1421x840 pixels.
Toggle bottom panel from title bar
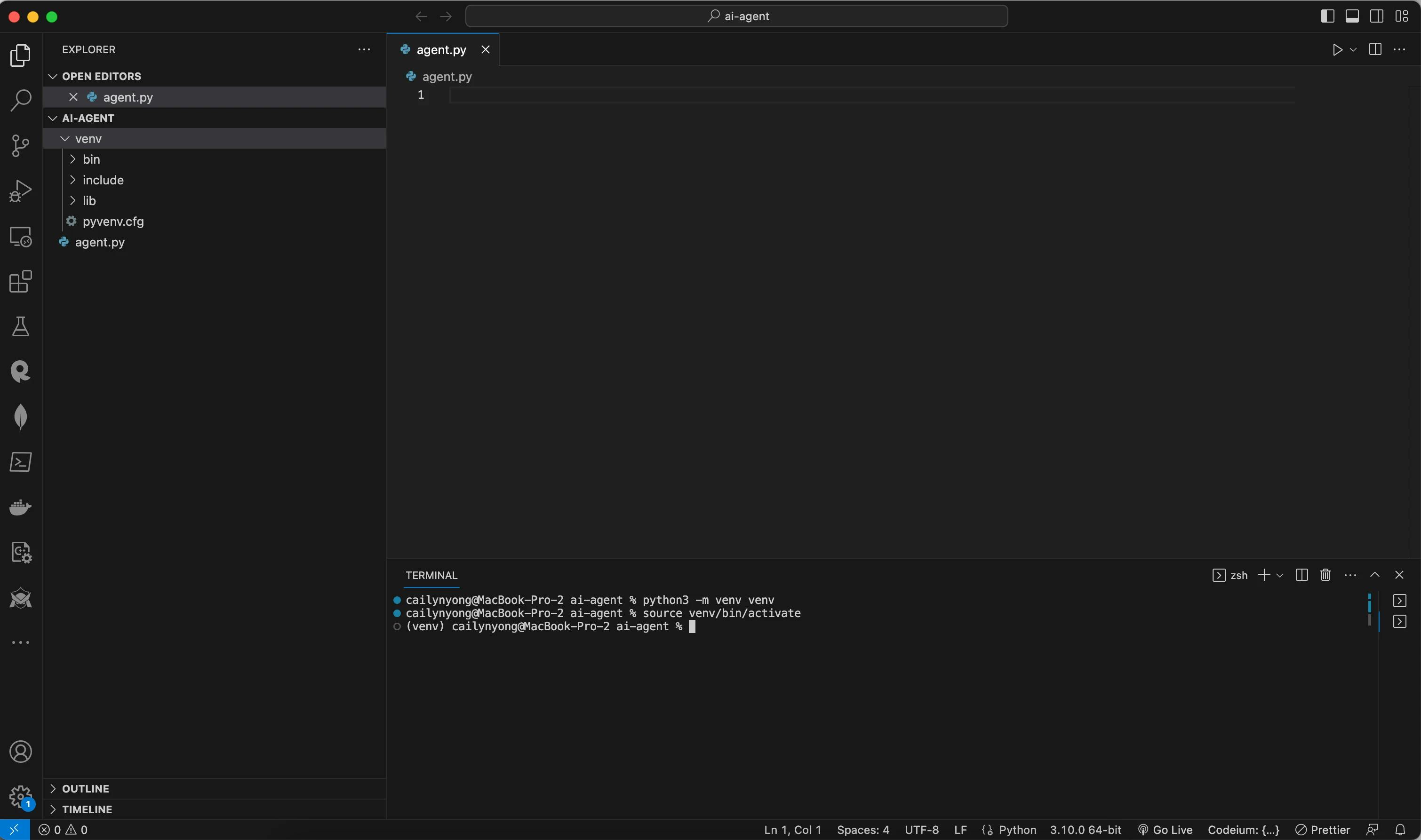[1352, 16]
